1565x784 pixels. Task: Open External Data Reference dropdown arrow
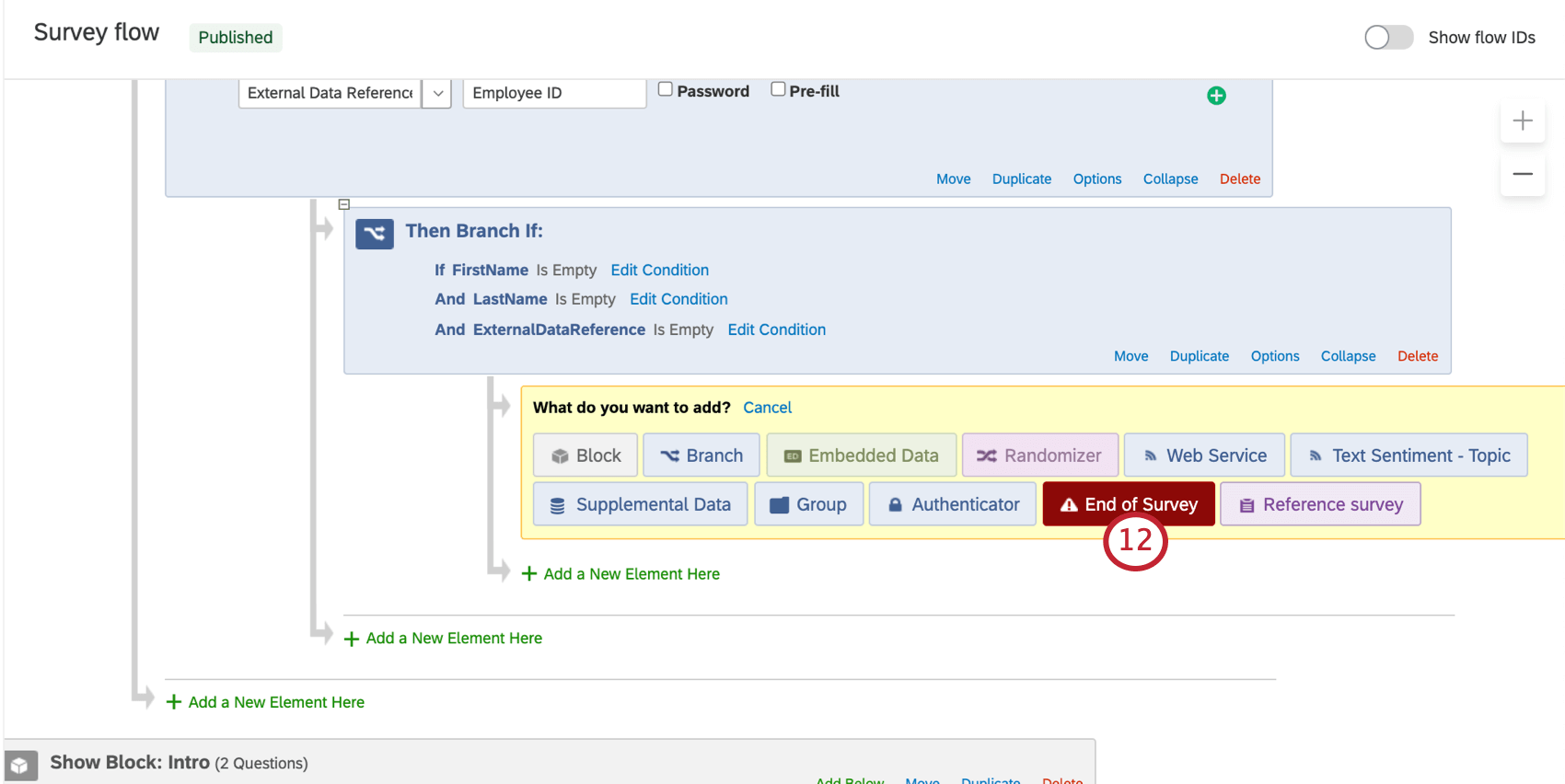coord(437,93)
